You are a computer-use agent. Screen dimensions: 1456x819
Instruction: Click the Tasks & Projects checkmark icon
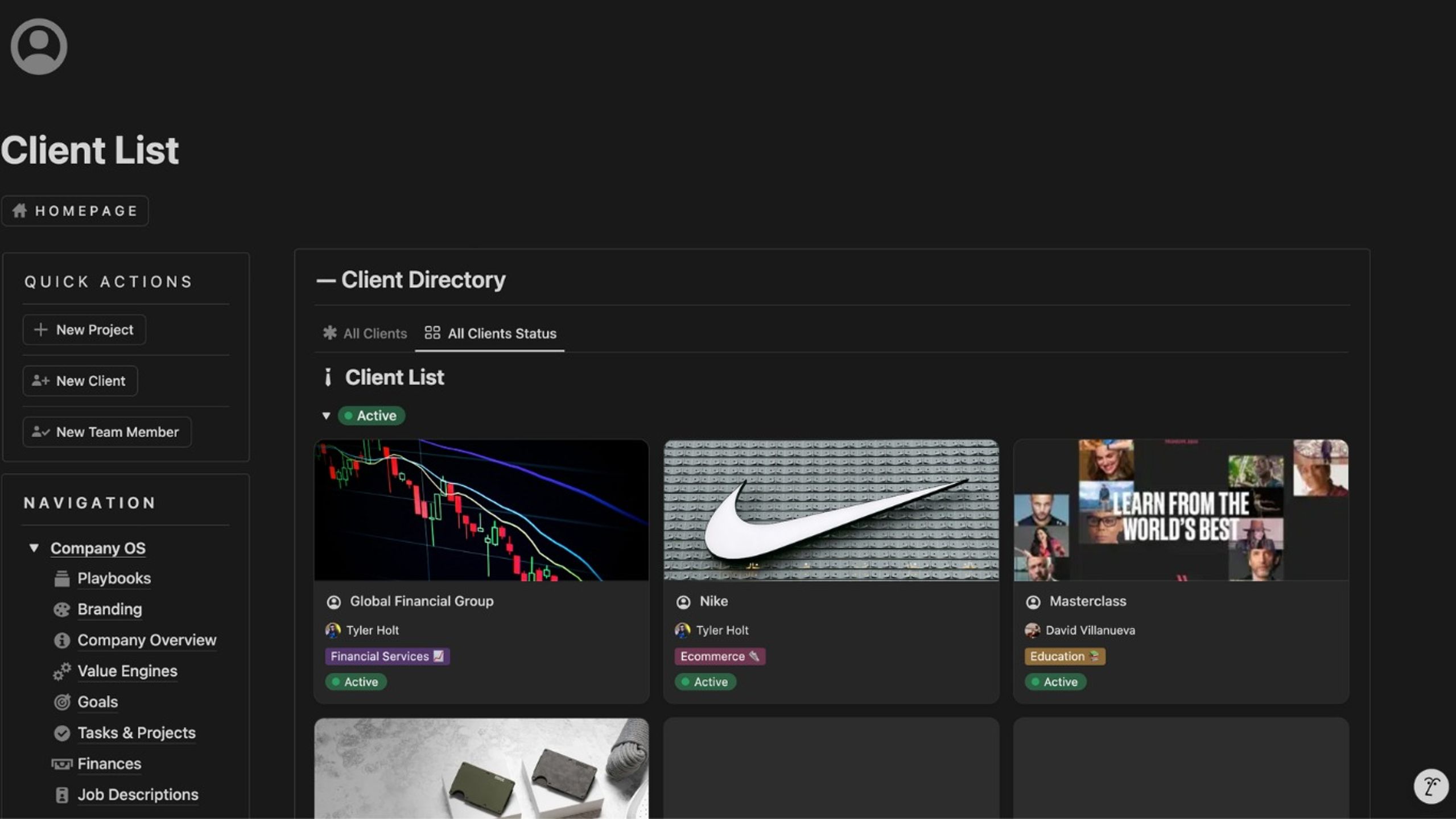click(61, 733)
